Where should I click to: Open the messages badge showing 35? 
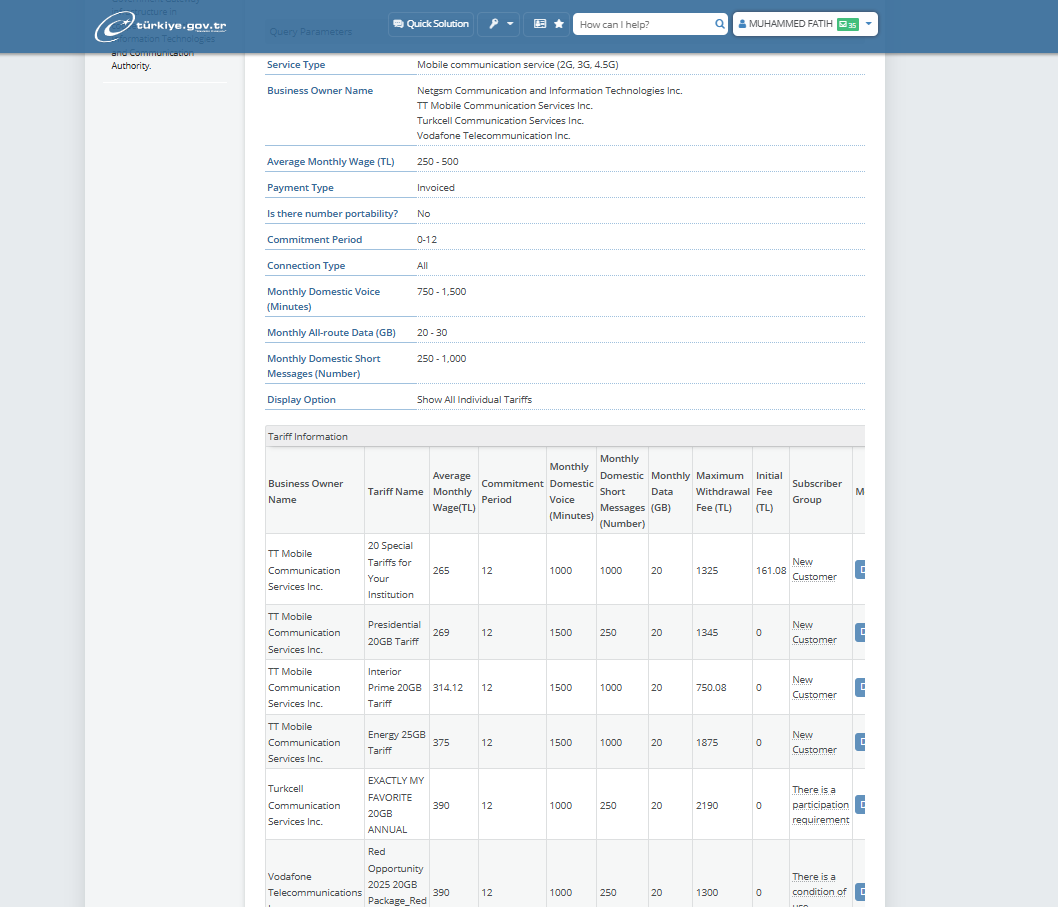click(847, 24)
